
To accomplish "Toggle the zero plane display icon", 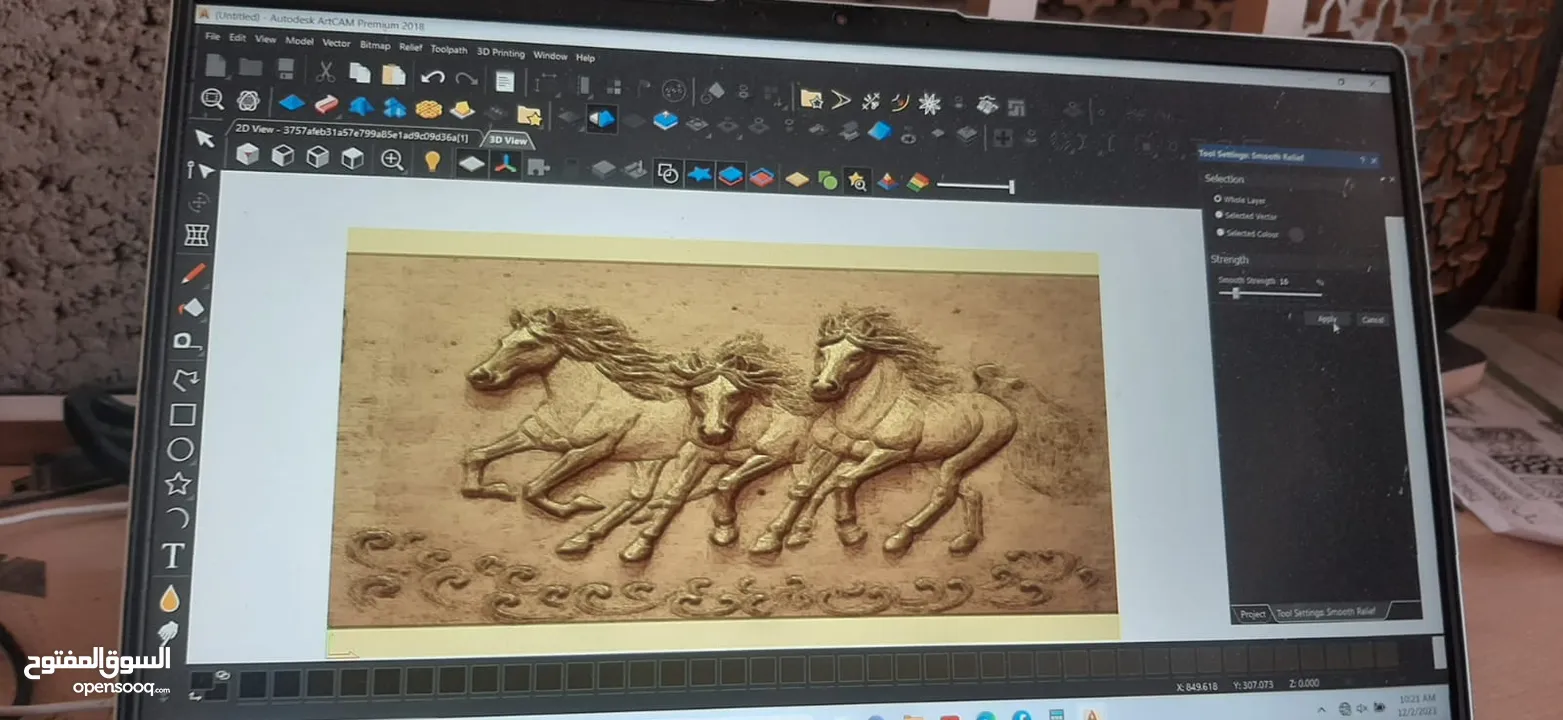I will 471,163.
